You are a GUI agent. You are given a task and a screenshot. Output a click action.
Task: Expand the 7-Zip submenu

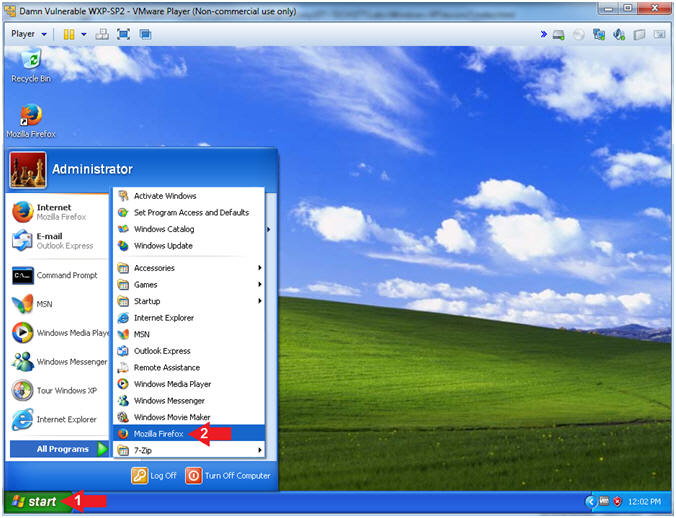[189, 450]
